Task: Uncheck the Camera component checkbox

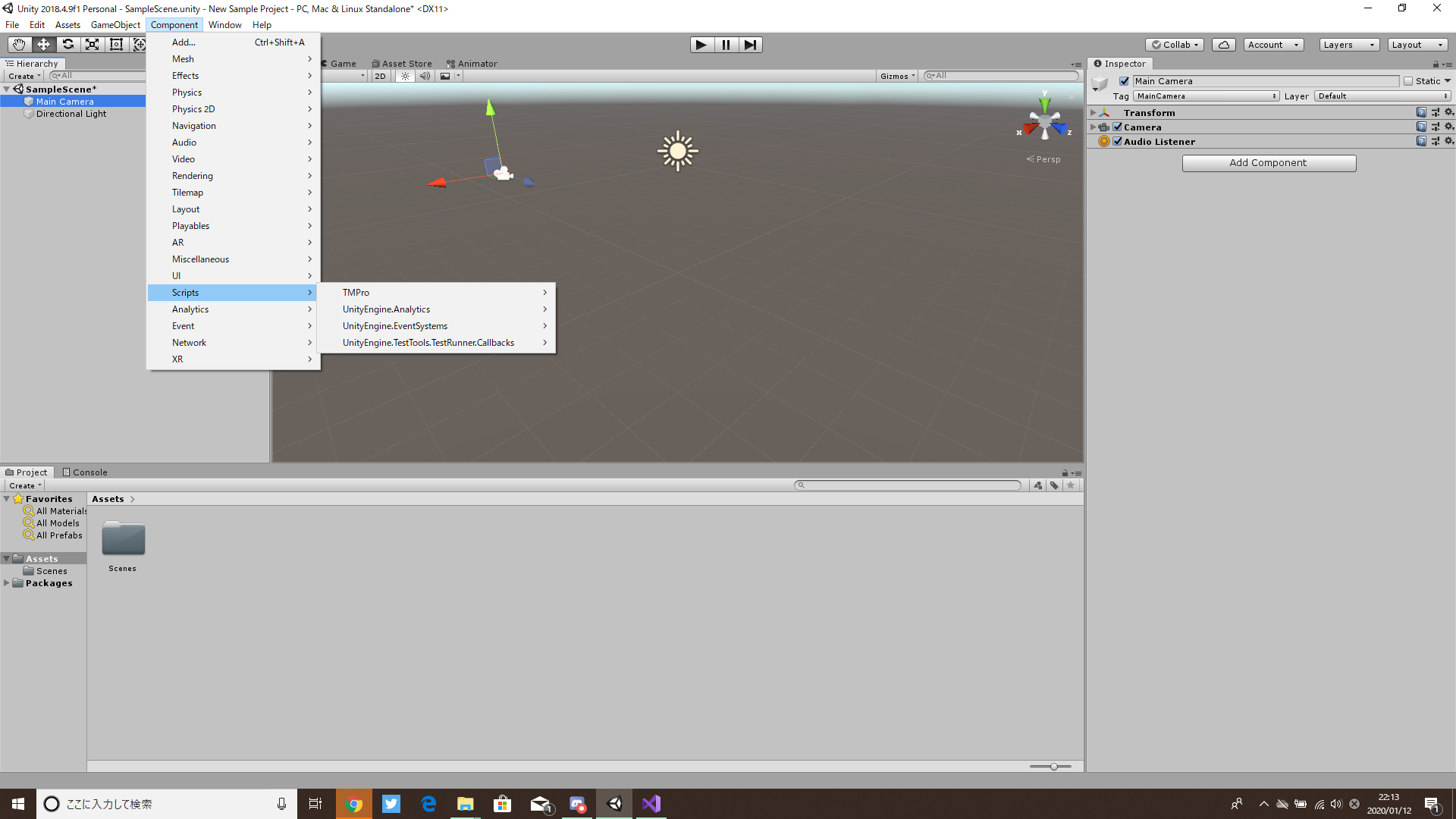Action: [x=1117, y=127]
